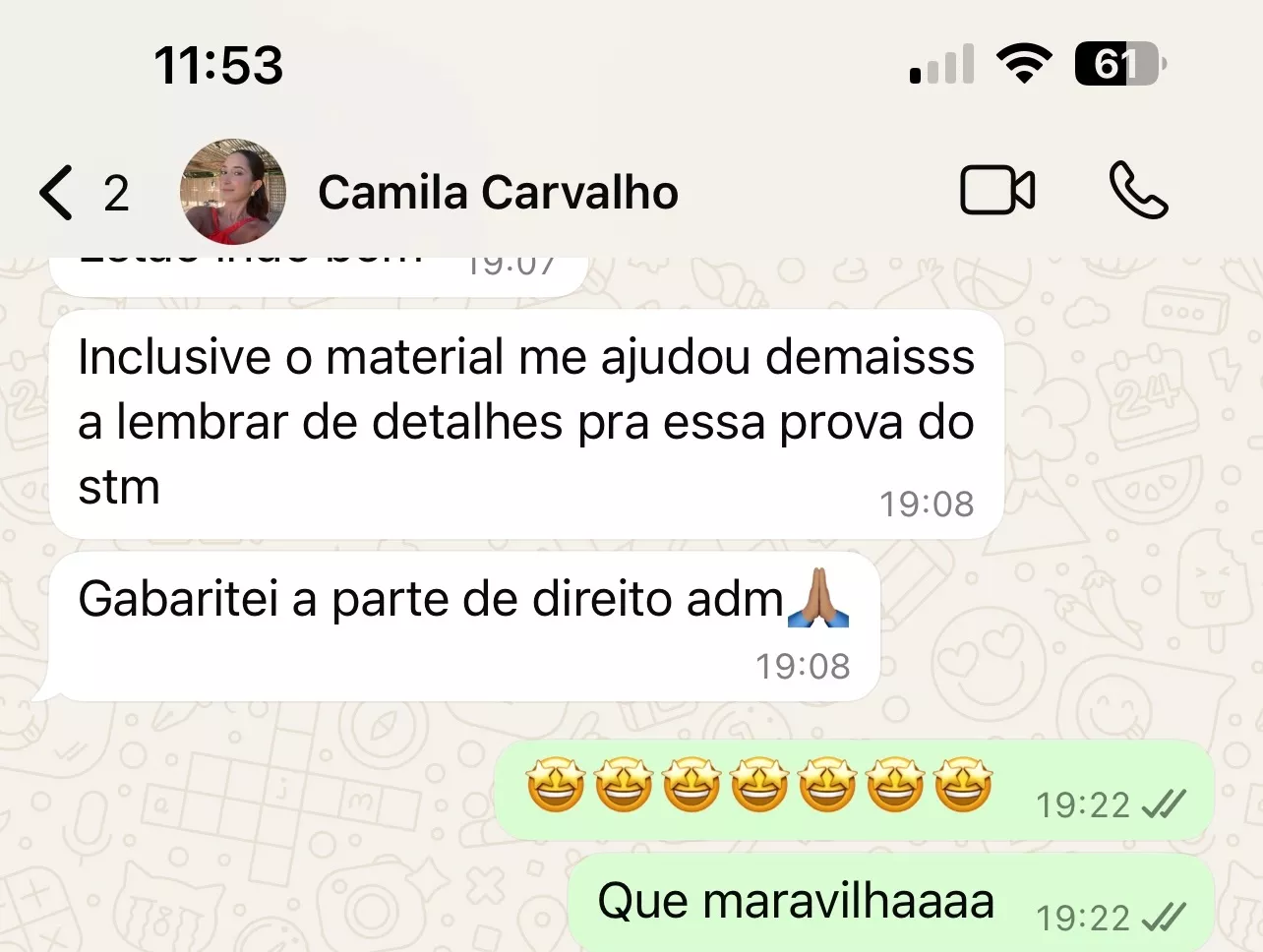The height and width of the screenshot is (952, 1263).
Task: Tap the 19:08 timestamp under 'stm'
Action: click(927, 504)
